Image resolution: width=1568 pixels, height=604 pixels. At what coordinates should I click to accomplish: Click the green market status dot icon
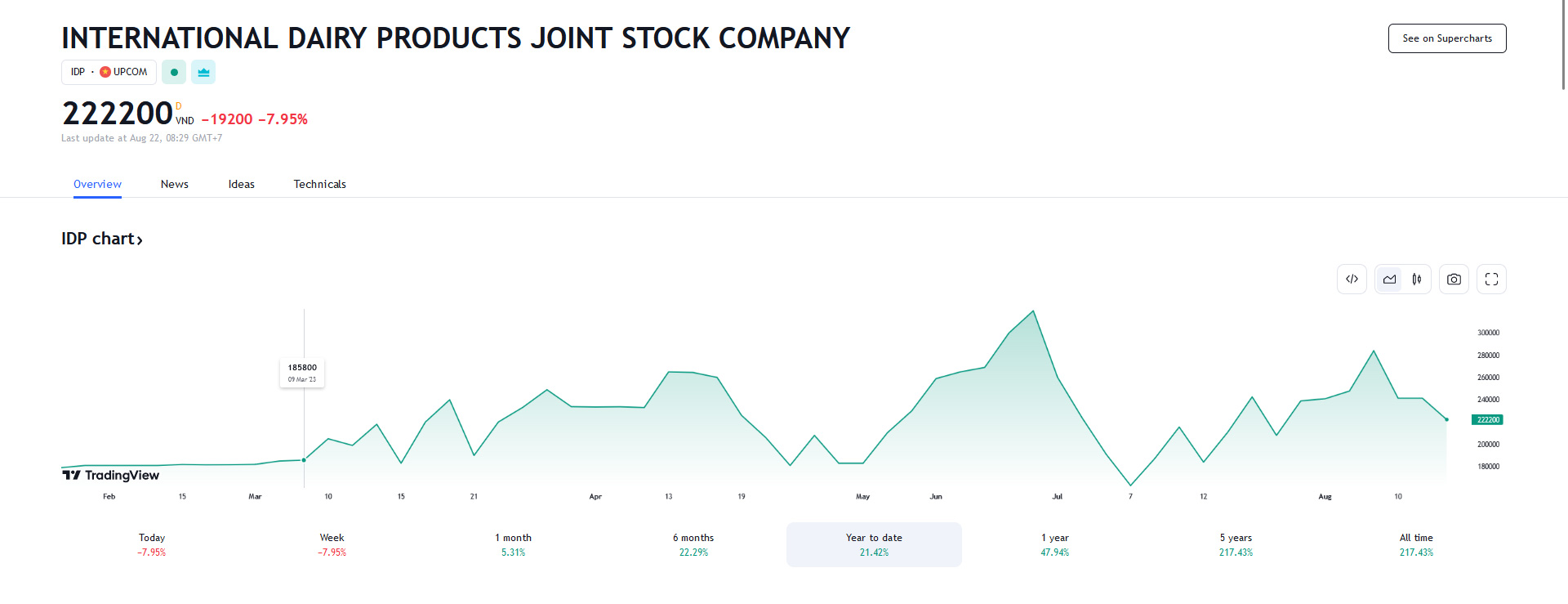click(174, 72)
